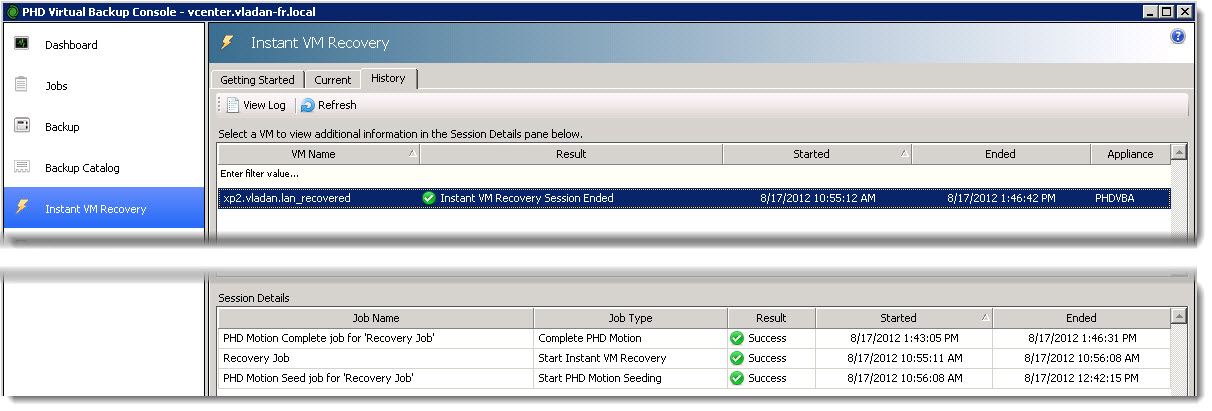This screenshot has width=1212, height=411.
Task: Switch to the Getting Started tab
Action: [x=257, y=80]
